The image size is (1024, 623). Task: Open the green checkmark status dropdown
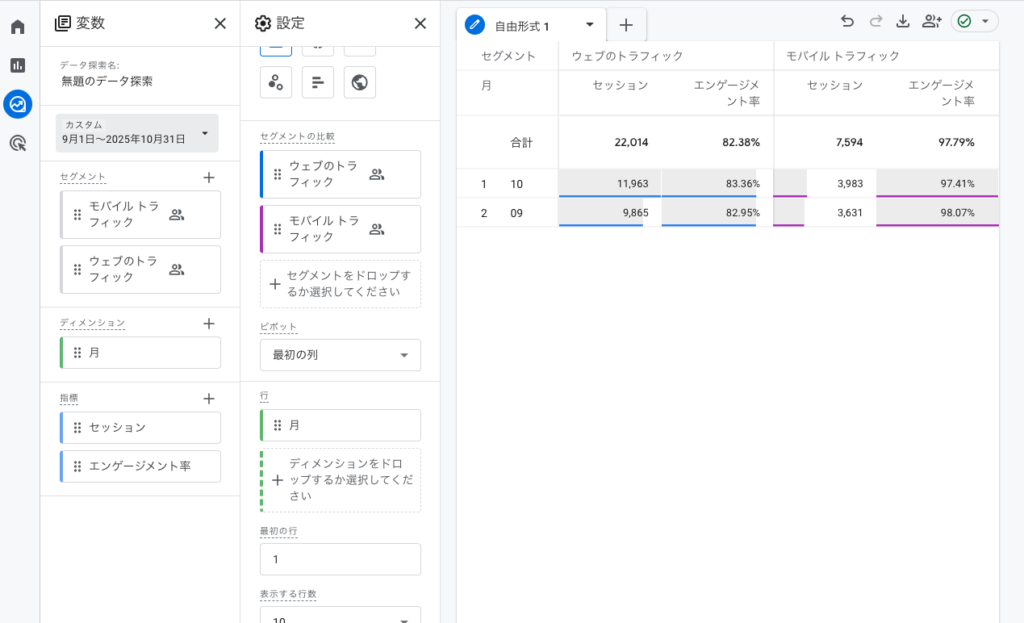[x=974, y=22]
